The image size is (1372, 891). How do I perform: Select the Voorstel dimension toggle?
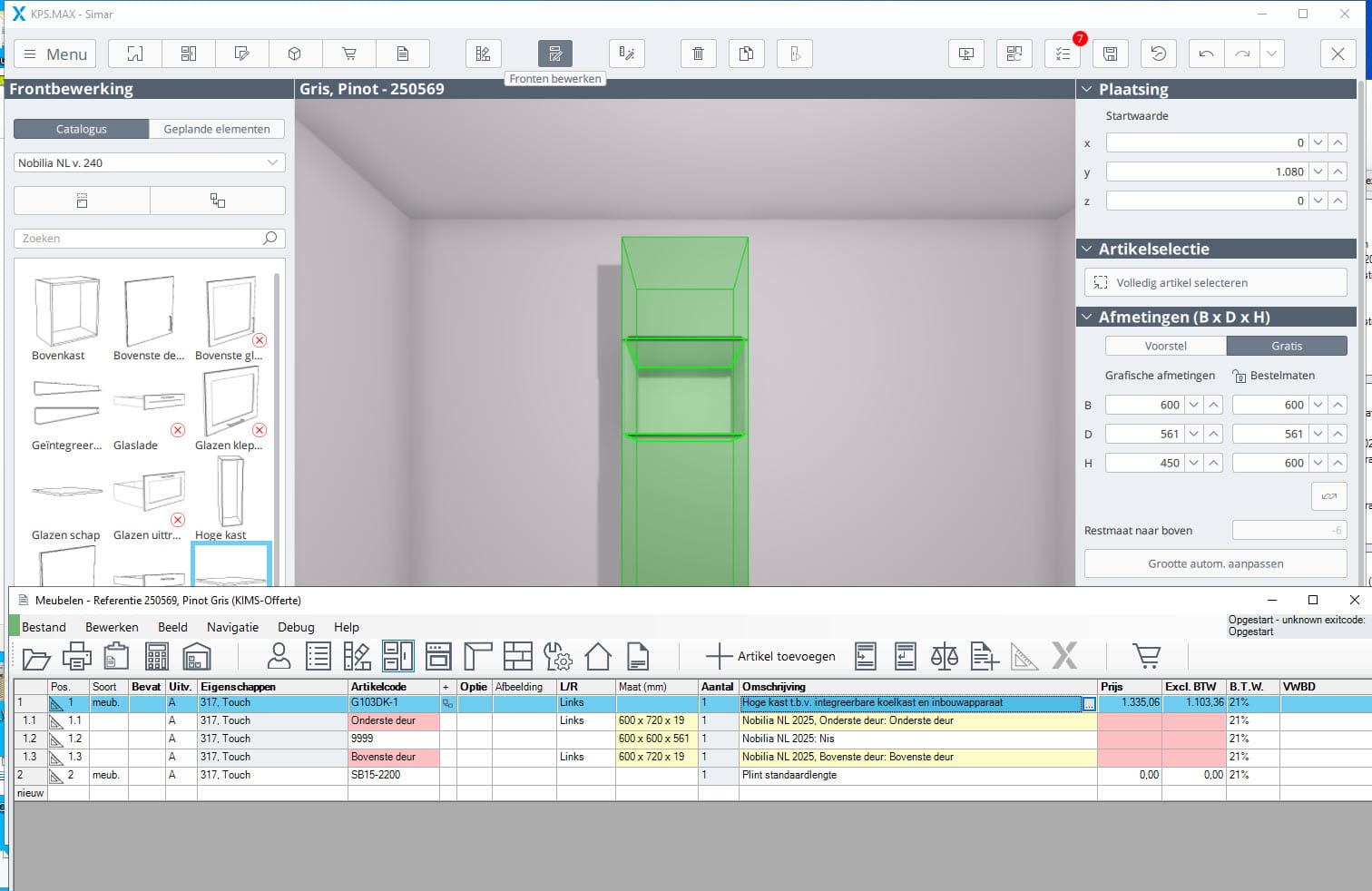1165,346
